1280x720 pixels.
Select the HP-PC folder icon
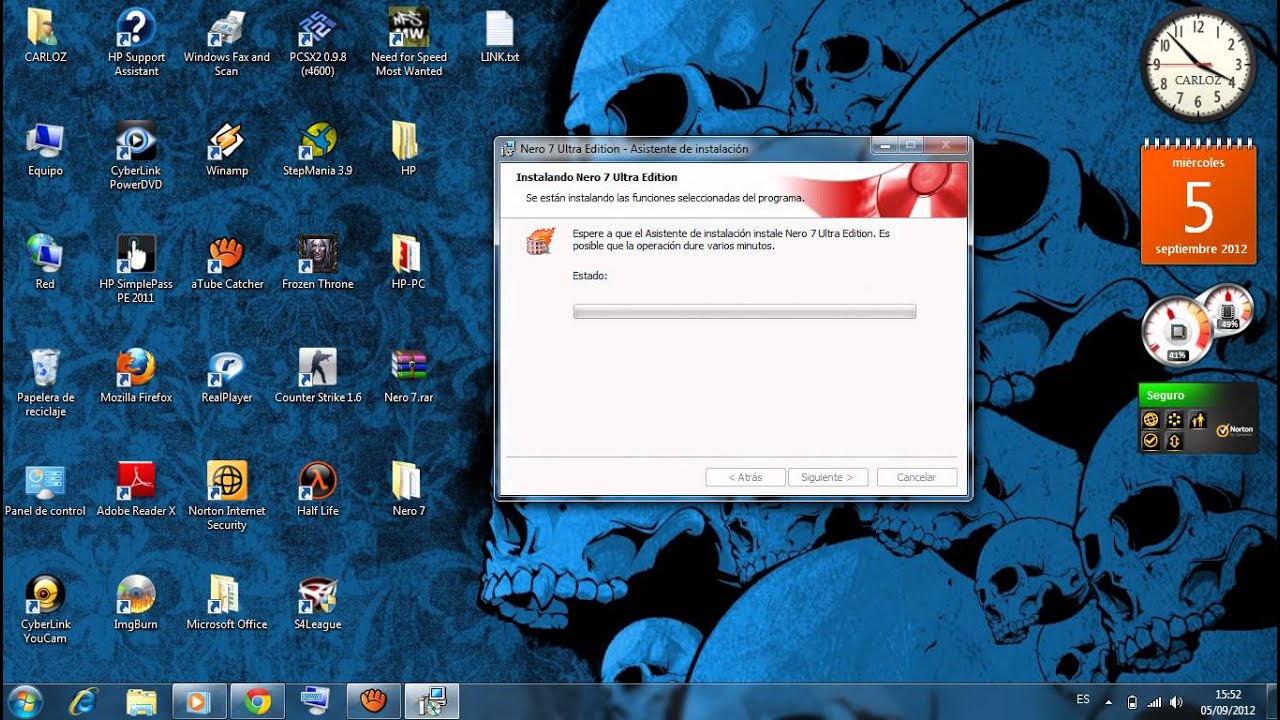408,262
